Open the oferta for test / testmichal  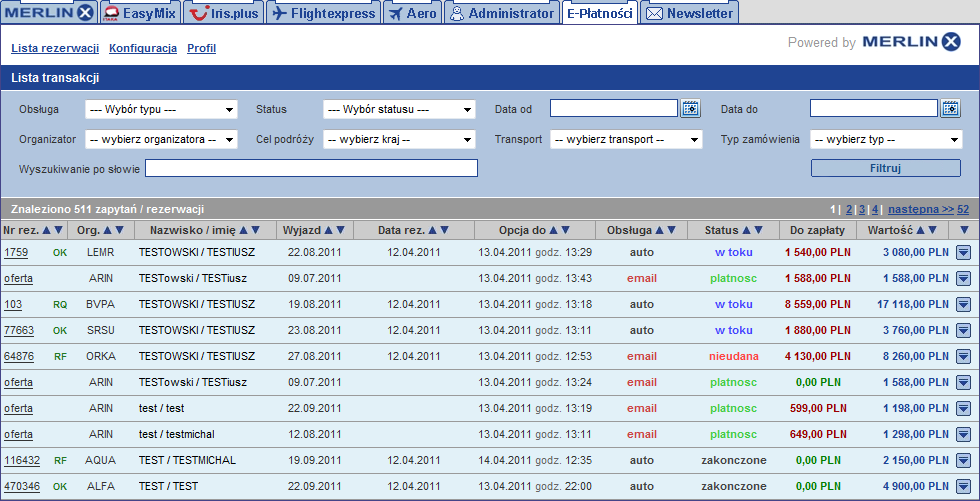18,434
